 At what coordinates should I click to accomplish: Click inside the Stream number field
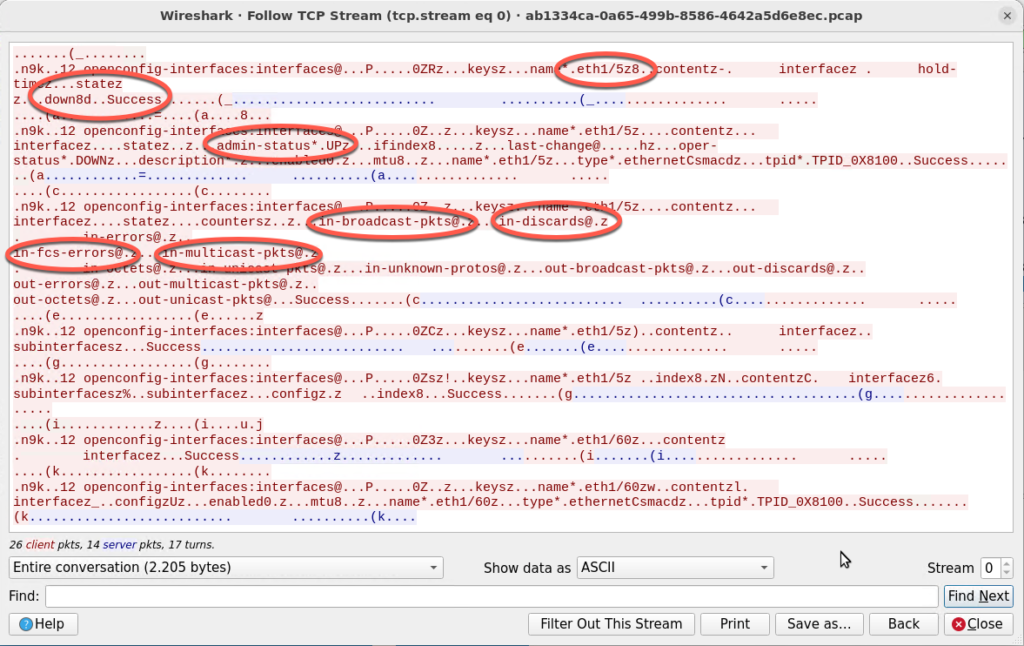[989, 567]
